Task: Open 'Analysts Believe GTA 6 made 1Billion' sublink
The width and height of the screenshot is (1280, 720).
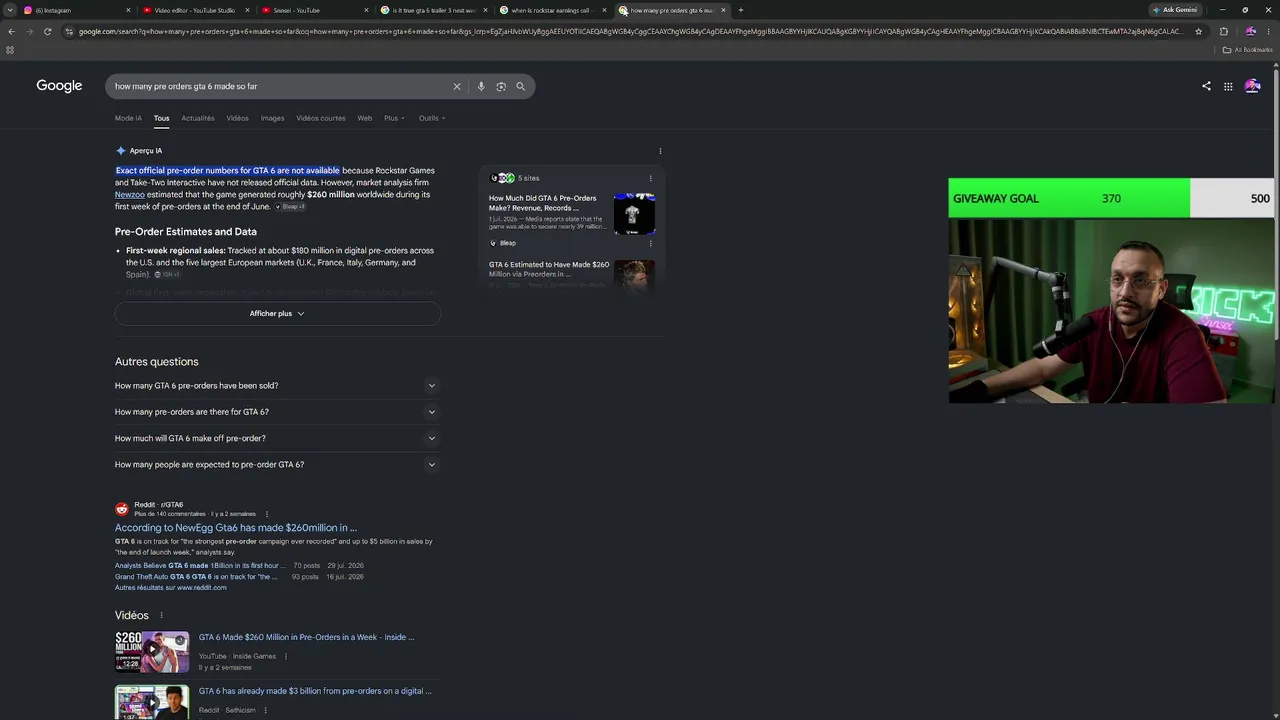Action: (x=200, y=566)
